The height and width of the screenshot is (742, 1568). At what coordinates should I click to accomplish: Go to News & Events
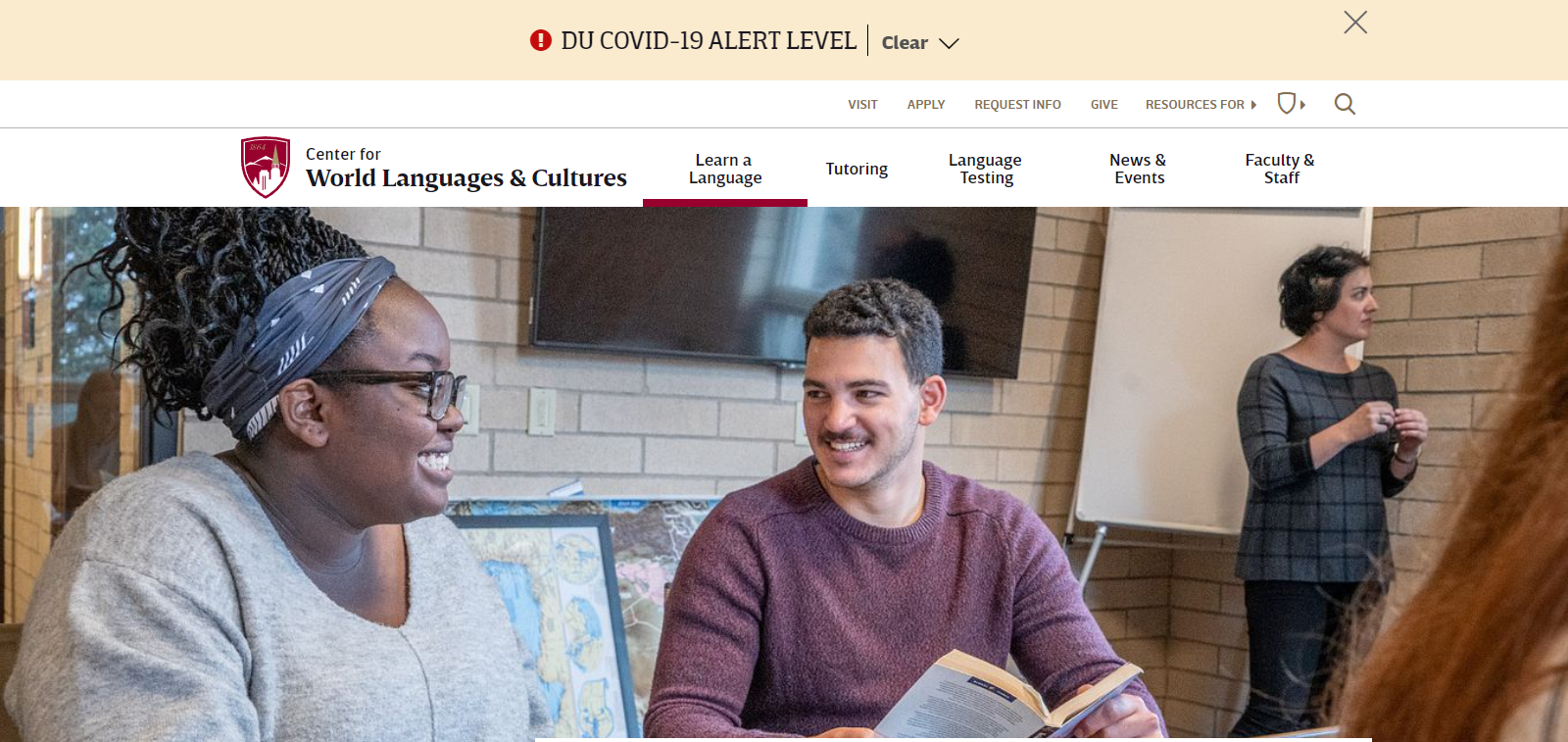1139,169
